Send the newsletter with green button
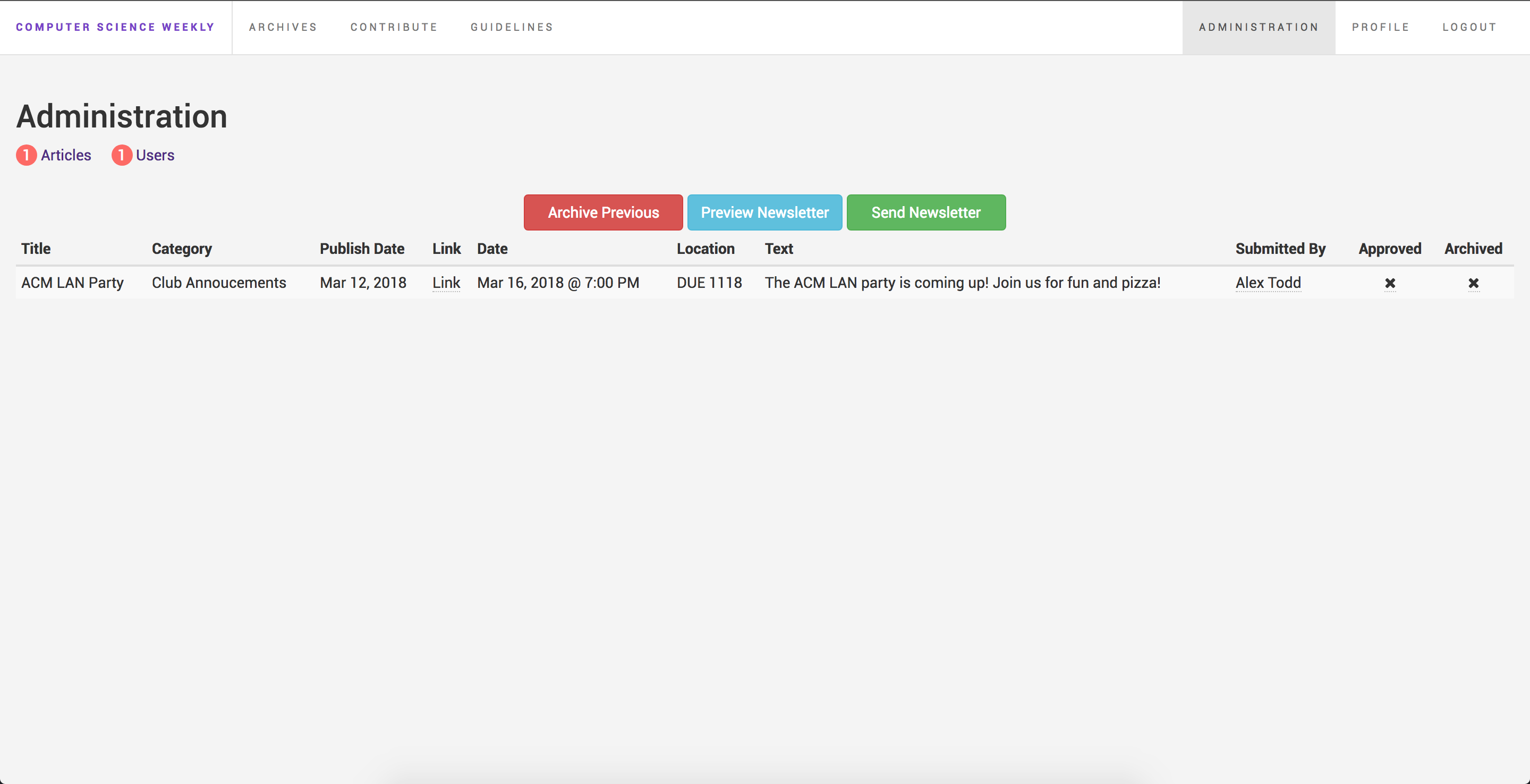The image size is (1530, 784). click(925, 212)
